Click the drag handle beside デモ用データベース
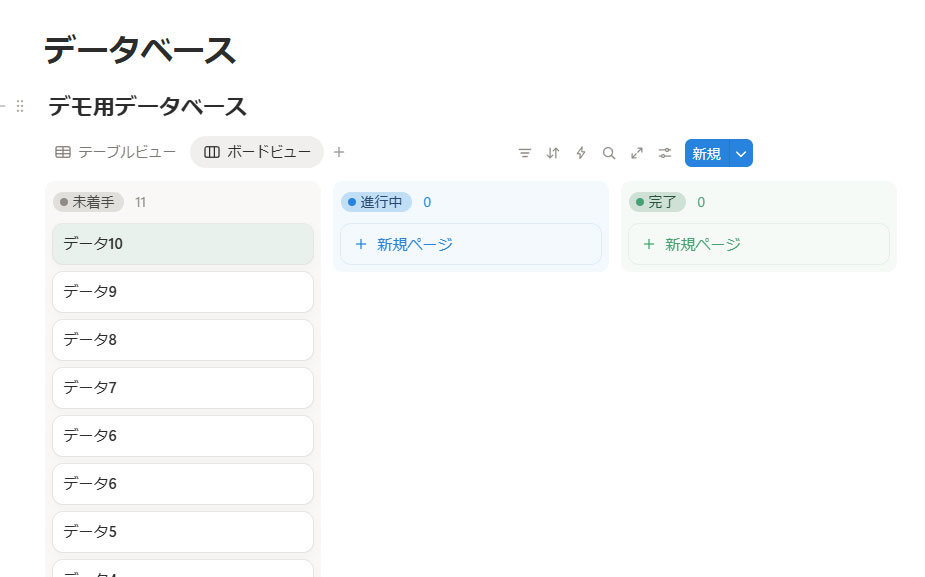The image size is (925, 577). tap(20, 106)
